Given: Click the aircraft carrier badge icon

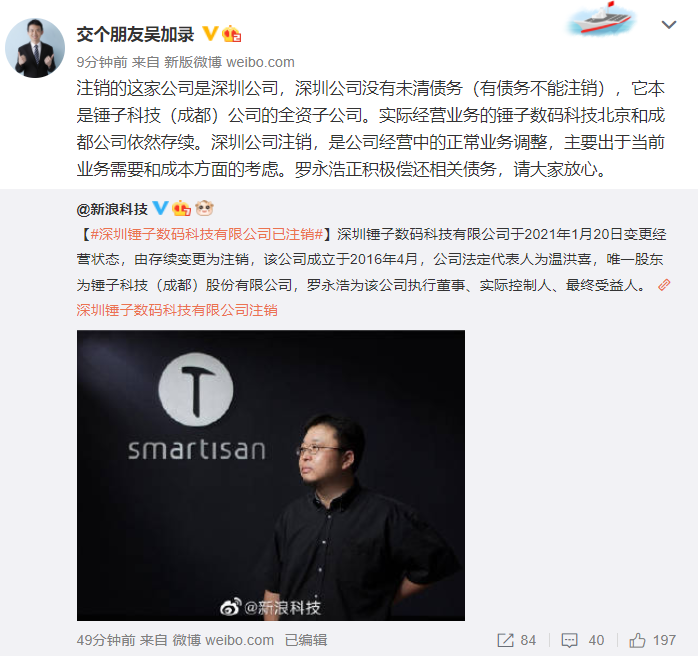Looking at the screenshot, I should click(x=601, y=18).
